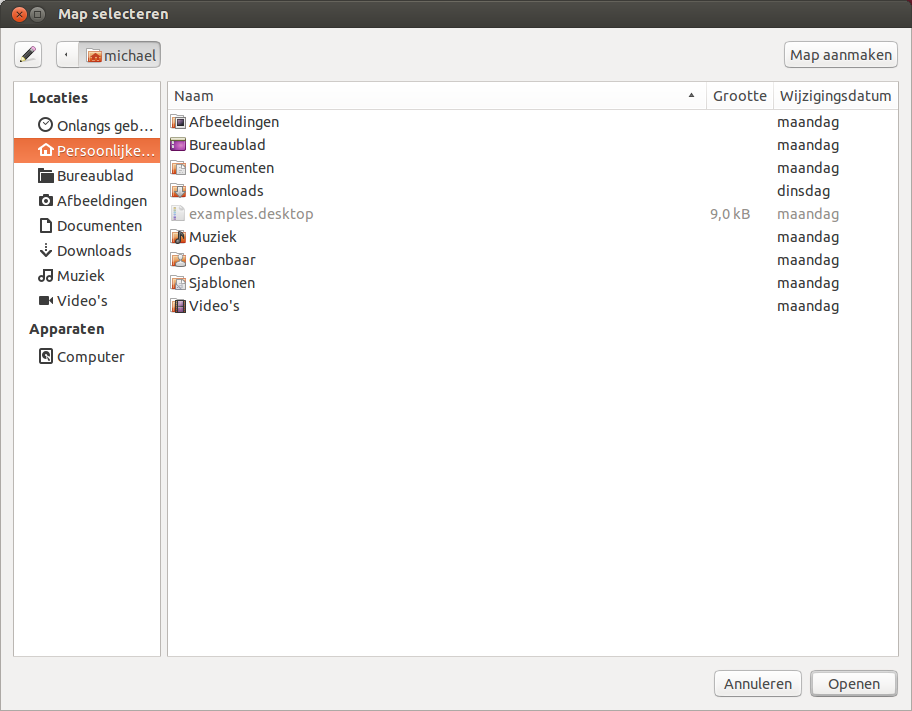
Task: Go to Downloads in the sidebar
Action: [93, 251]
